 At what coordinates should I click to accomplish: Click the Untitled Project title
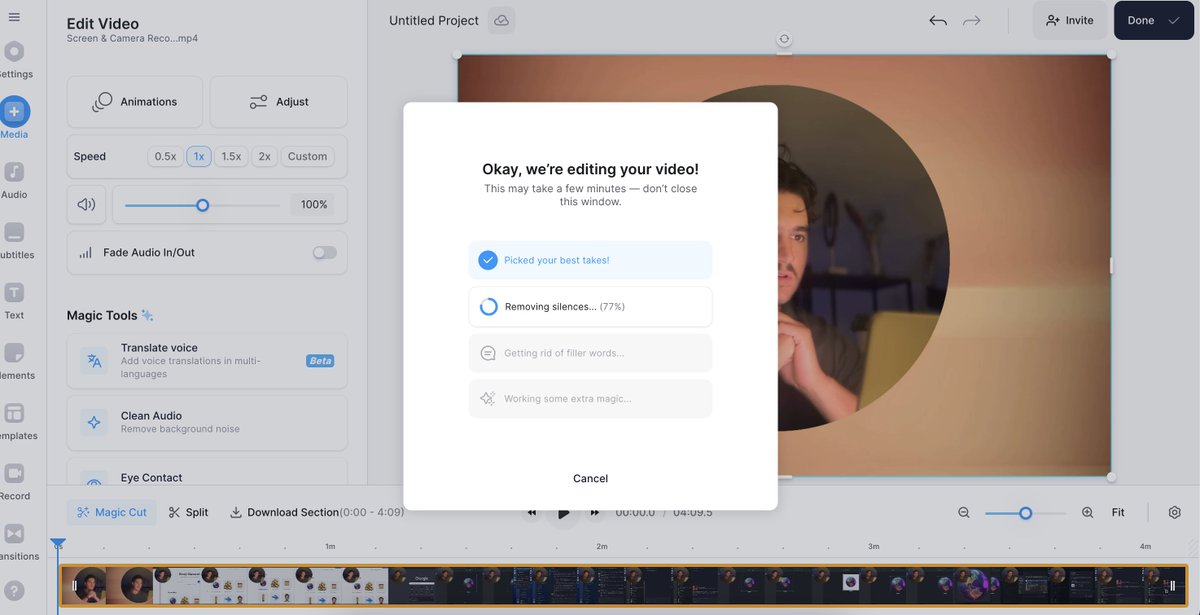tap(433, 20)
